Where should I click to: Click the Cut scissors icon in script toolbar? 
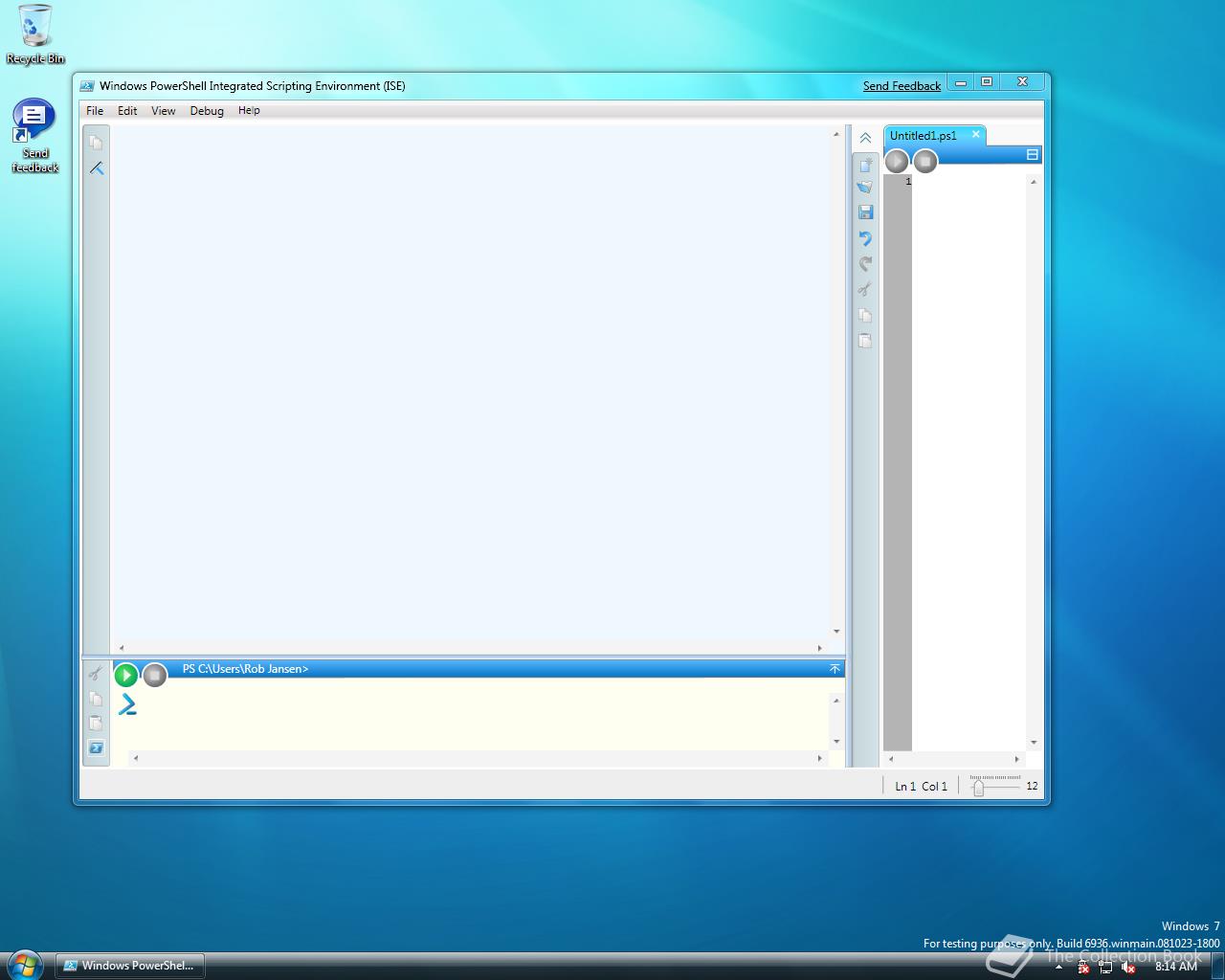(865, 289)
